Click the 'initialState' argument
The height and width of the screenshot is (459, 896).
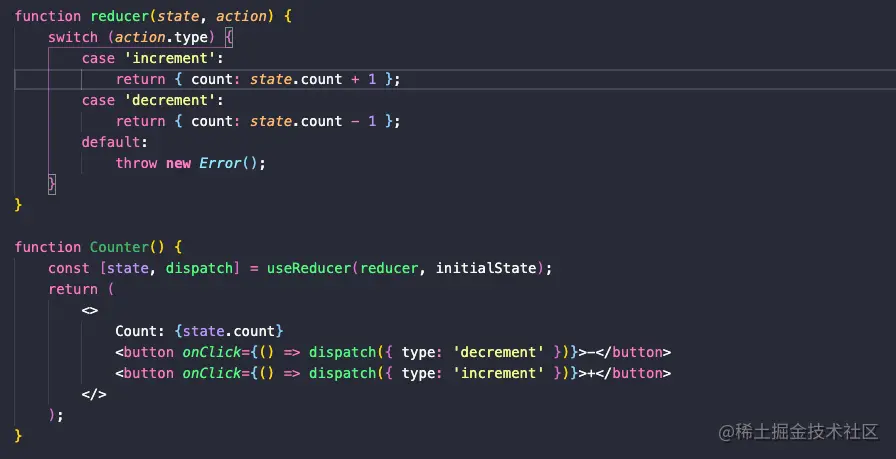point(486,268)
